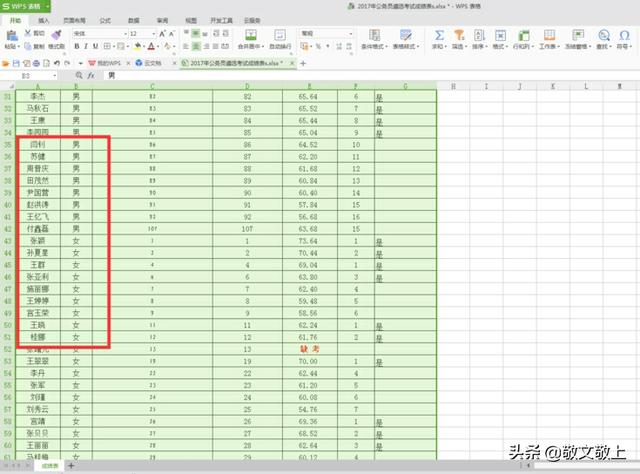Screen dimensions: 640x474
Task: Switch to the Page Layout (页面布局) tab
Action: tap(74, 20)
